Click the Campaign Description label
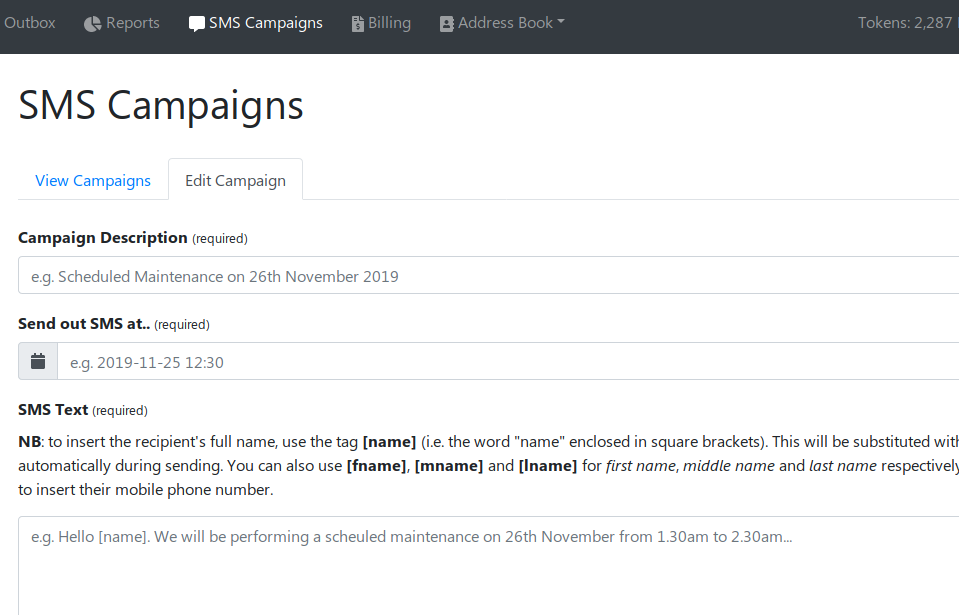959x615 pixels. [103, 237]
